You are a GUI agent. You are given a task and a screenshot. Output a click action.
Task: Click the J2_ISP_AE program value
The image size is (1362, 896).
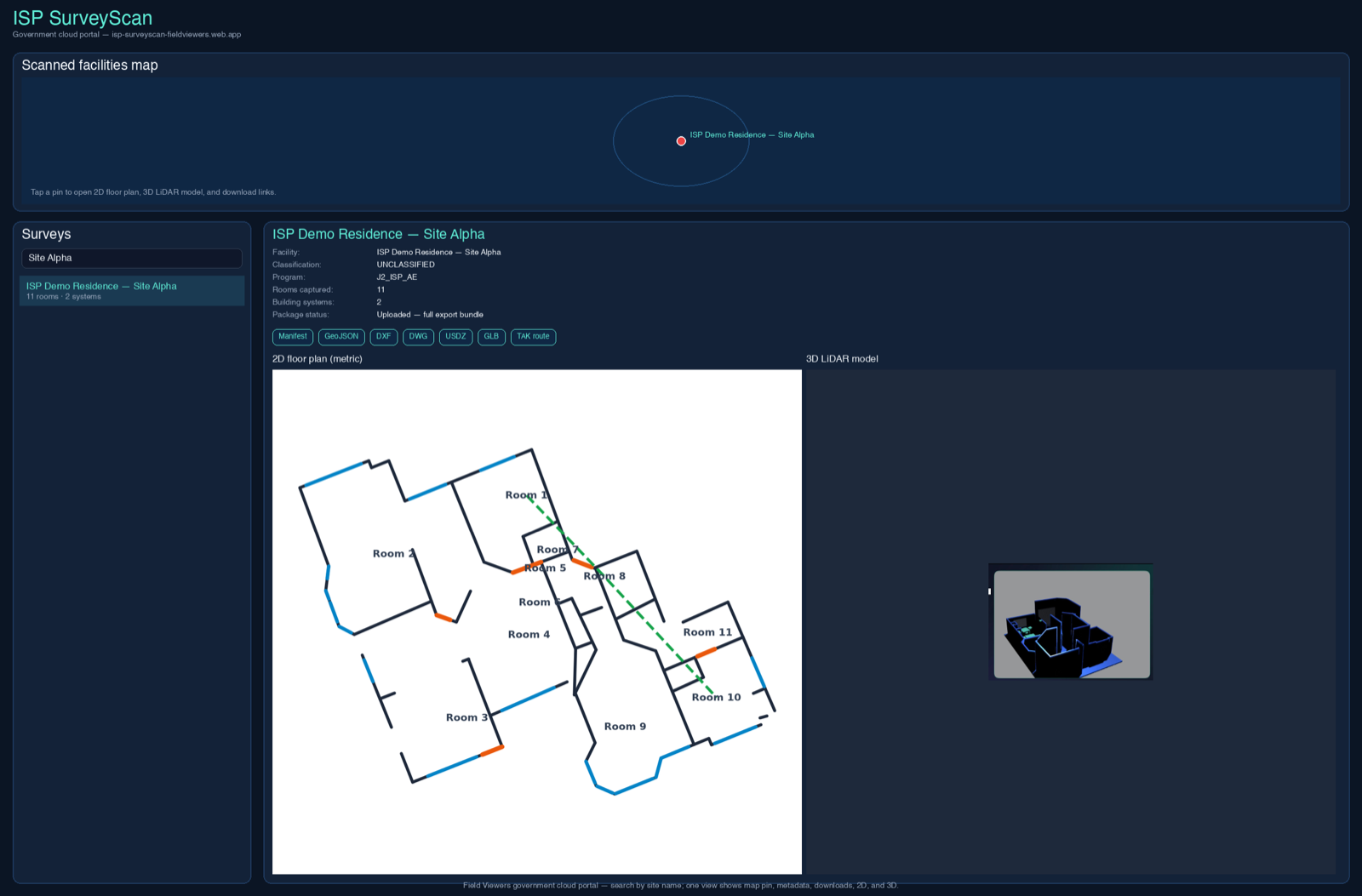click(x=397, y=277)
